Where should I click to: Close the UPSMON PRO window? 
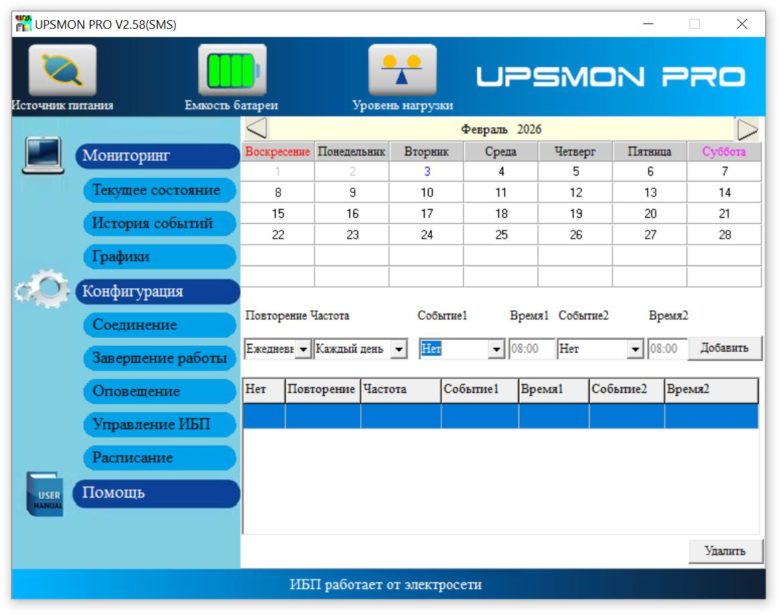point(742,24)
